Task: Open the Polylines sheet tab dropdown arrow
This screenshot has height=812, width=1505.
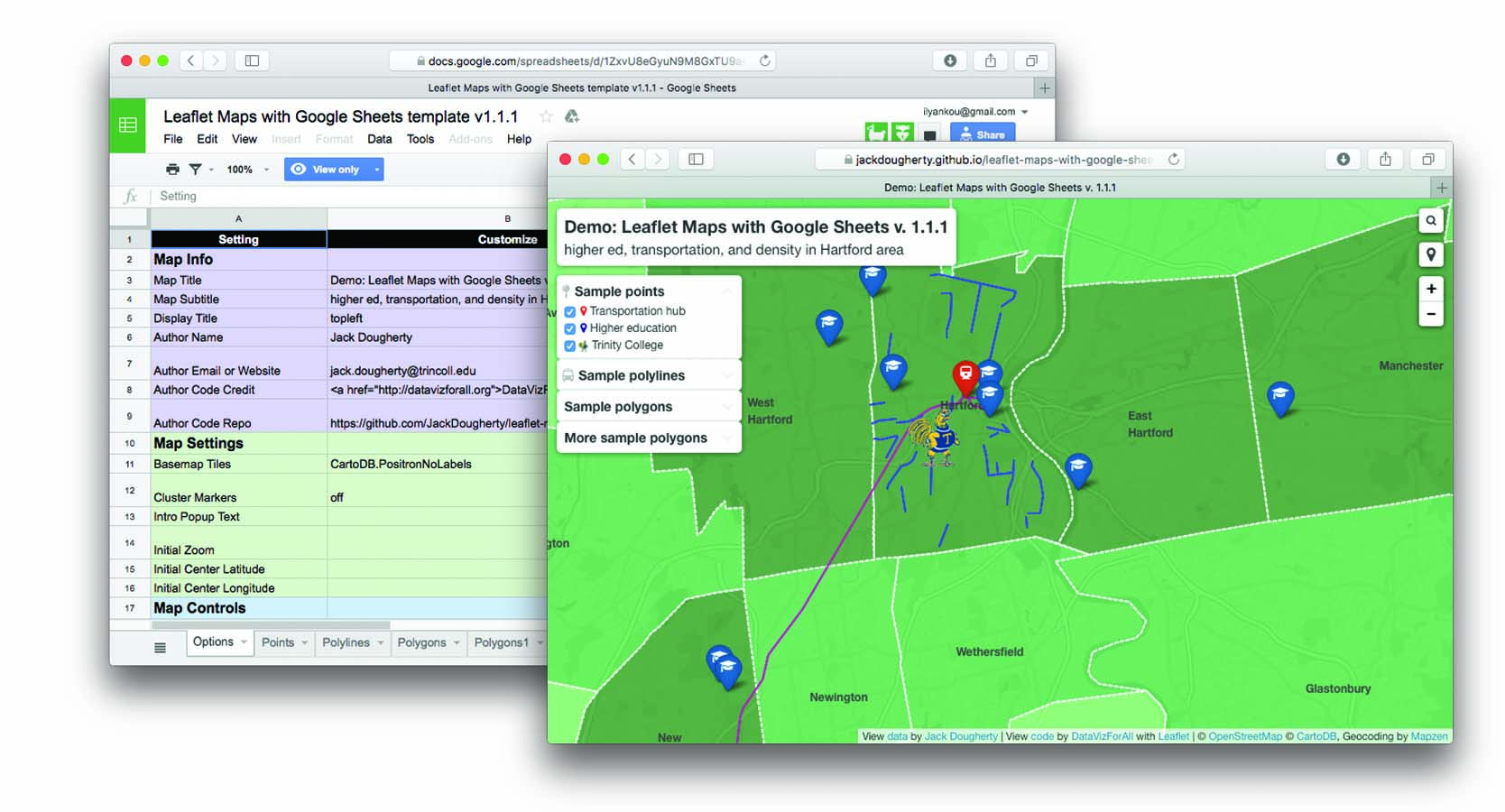Action: click(x=381, y=642)
